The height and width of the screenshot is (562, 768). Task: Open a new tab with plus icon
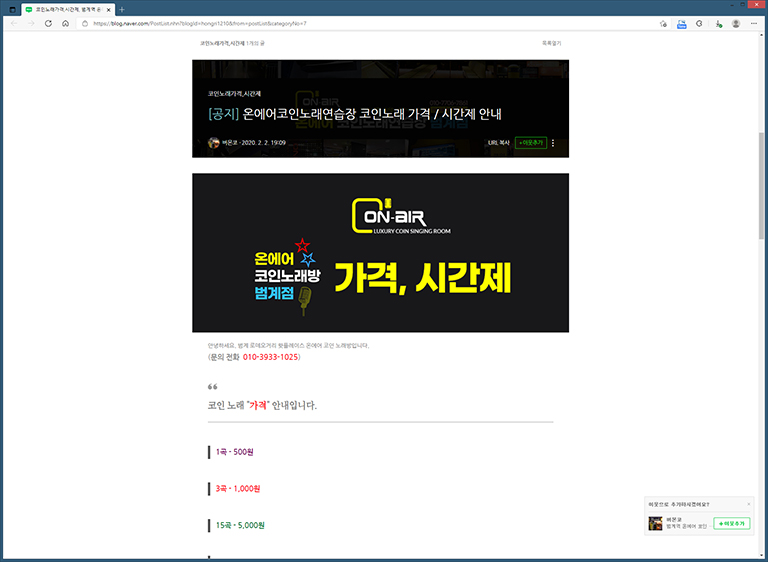[122, 9]
